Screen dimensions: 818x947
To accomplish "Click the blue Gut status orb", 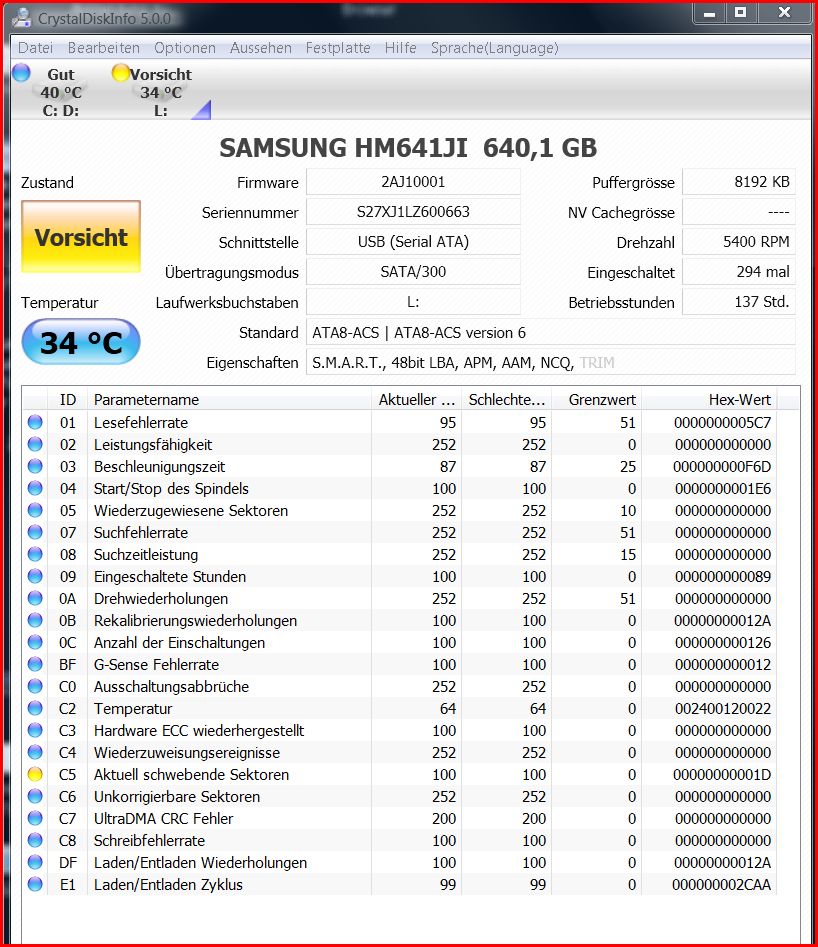I will 21,73.
